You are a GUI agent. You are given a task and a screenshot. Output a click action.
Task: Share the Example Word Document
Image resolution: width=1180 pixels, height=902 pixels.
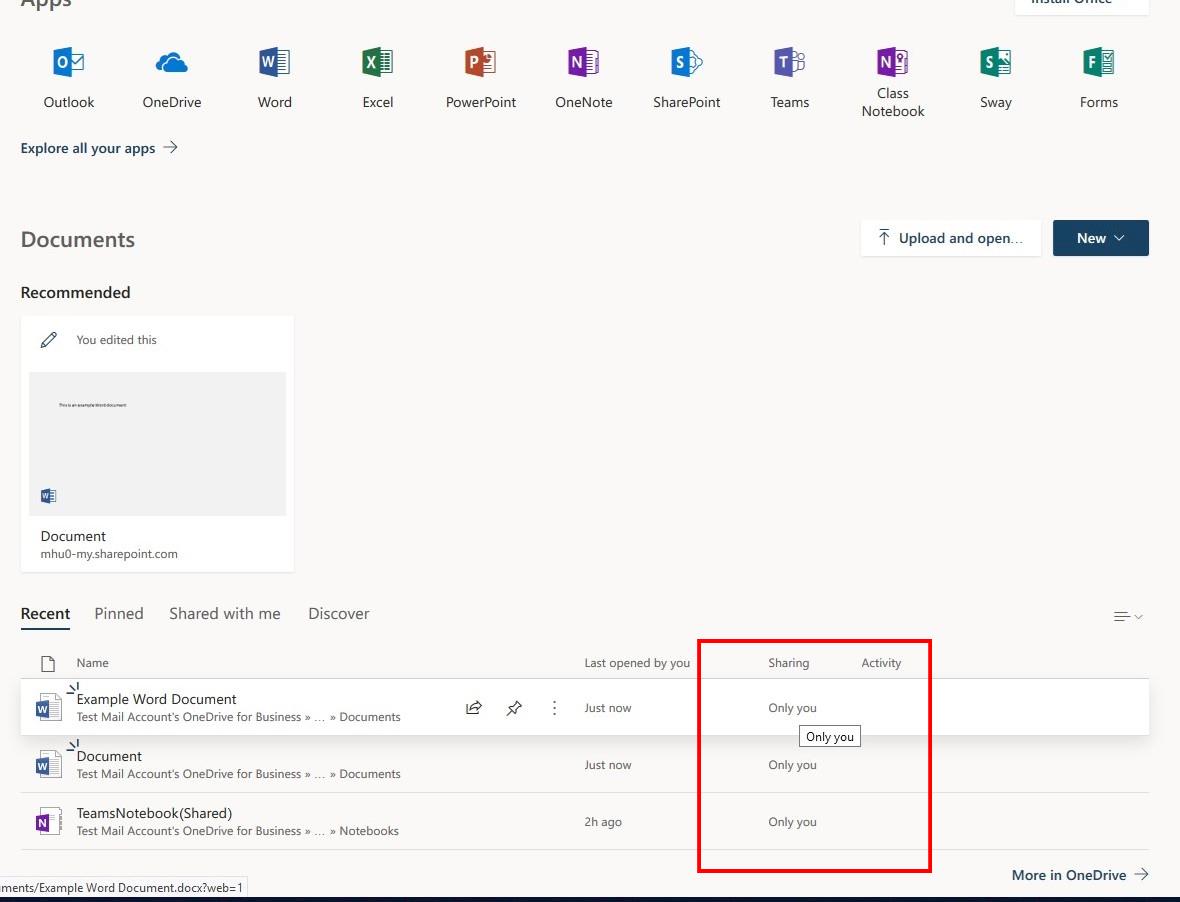coord(474,708)
